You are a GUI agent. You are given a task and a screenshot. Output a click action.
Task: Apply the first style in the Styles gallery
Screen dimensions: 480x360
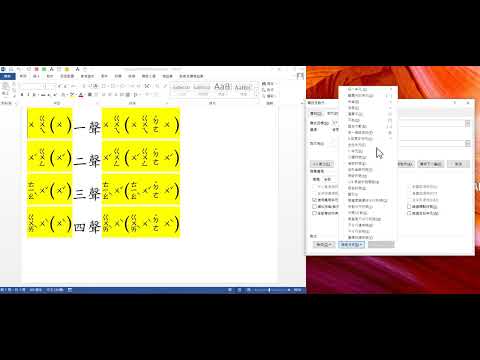click(x=182, y=88)
